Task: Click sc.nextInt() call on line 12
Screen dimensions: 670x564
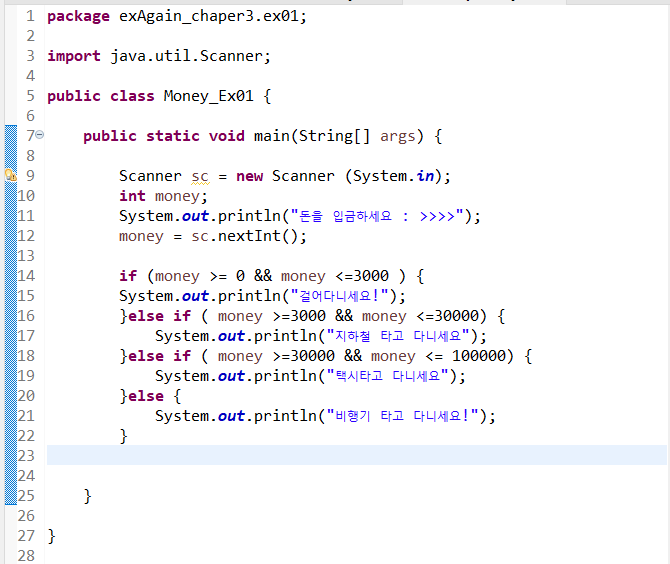Action: (249, 236)
